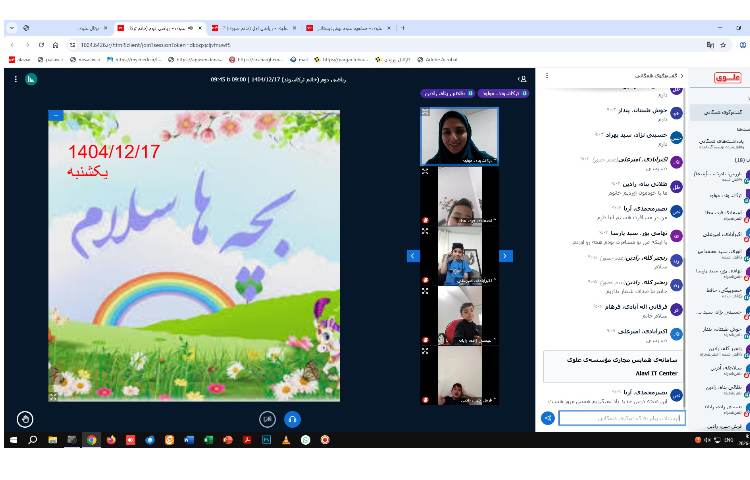Screen dimensions: 750x480
Task: Switch to the fourth browser tab
Action: [349, 28]
